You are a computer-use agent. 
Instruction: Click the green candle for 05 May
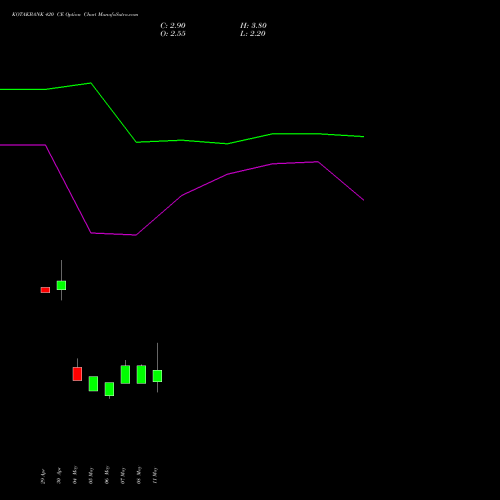(93, 384)
